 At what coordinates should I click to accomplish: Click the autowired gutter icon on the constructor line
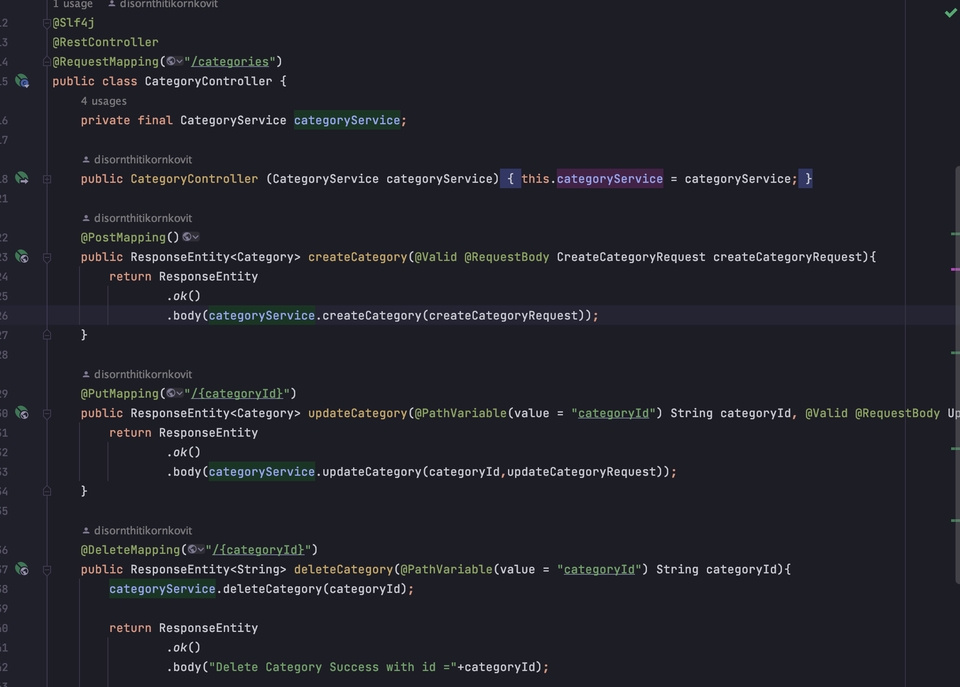click(22, 178)
